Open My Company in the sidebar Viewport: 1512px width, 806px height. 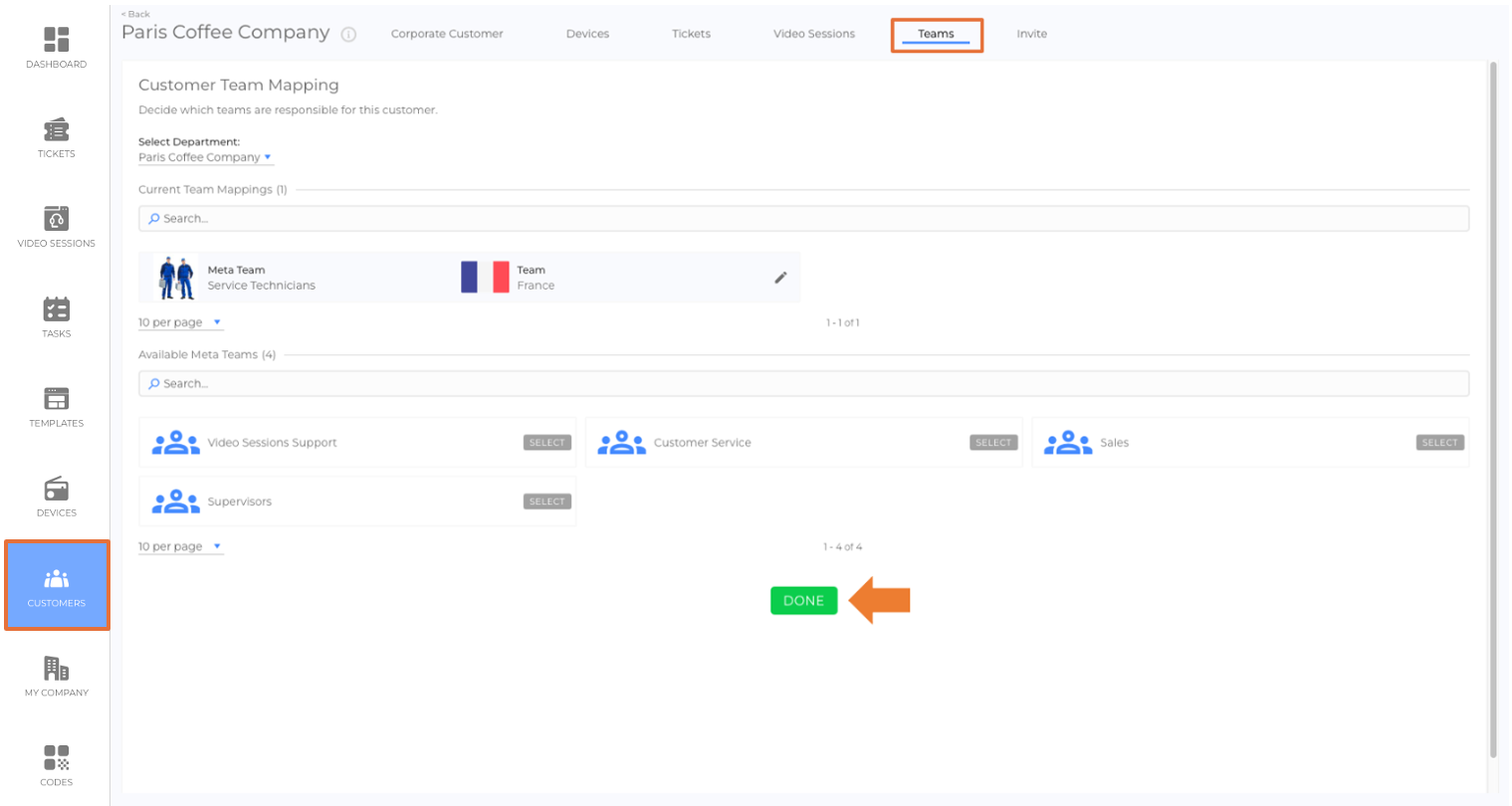[57, 676]
